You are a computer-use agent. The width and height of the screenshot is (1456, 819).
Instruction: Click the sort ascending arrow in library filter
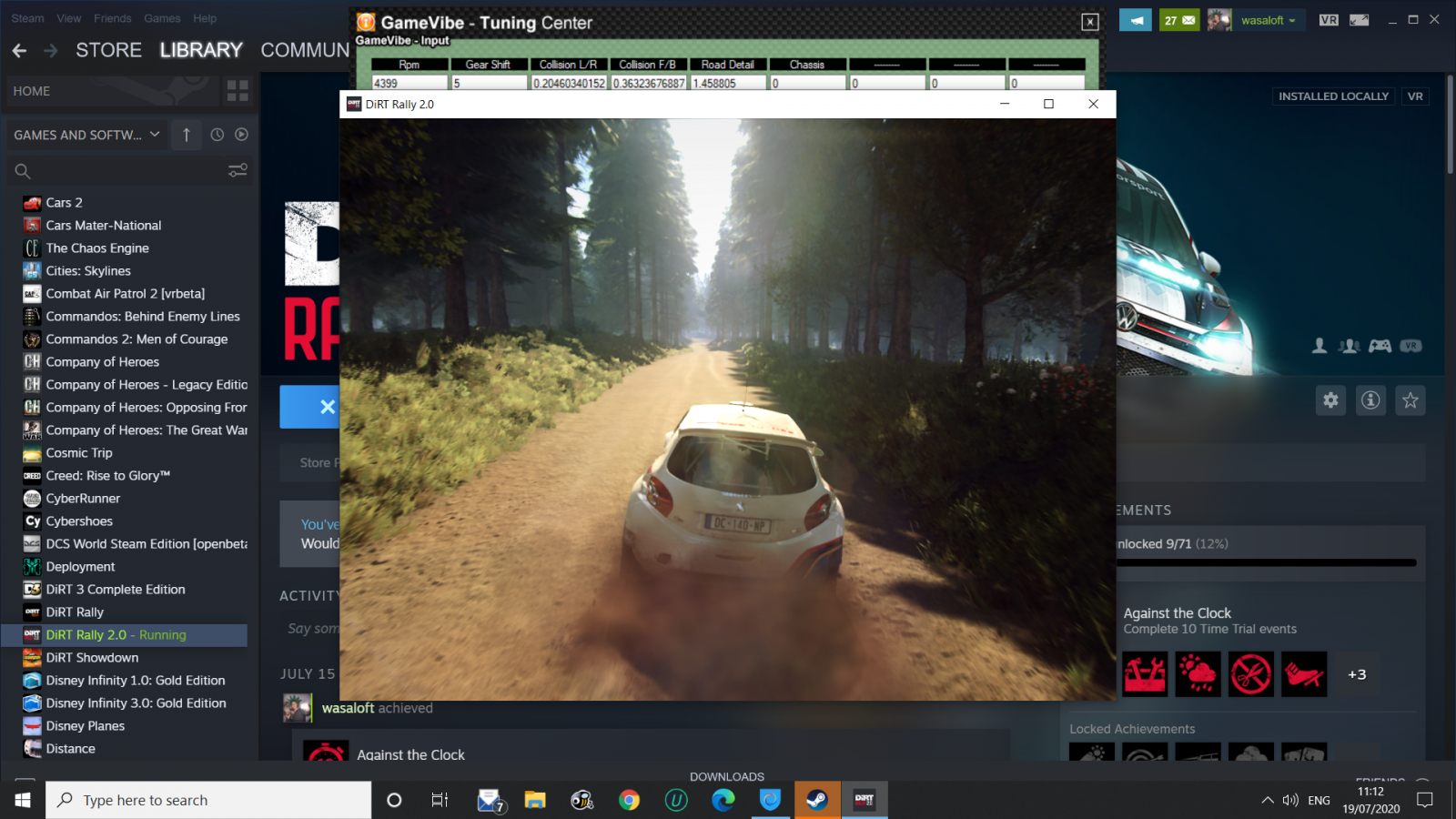(x=187, y=135)
